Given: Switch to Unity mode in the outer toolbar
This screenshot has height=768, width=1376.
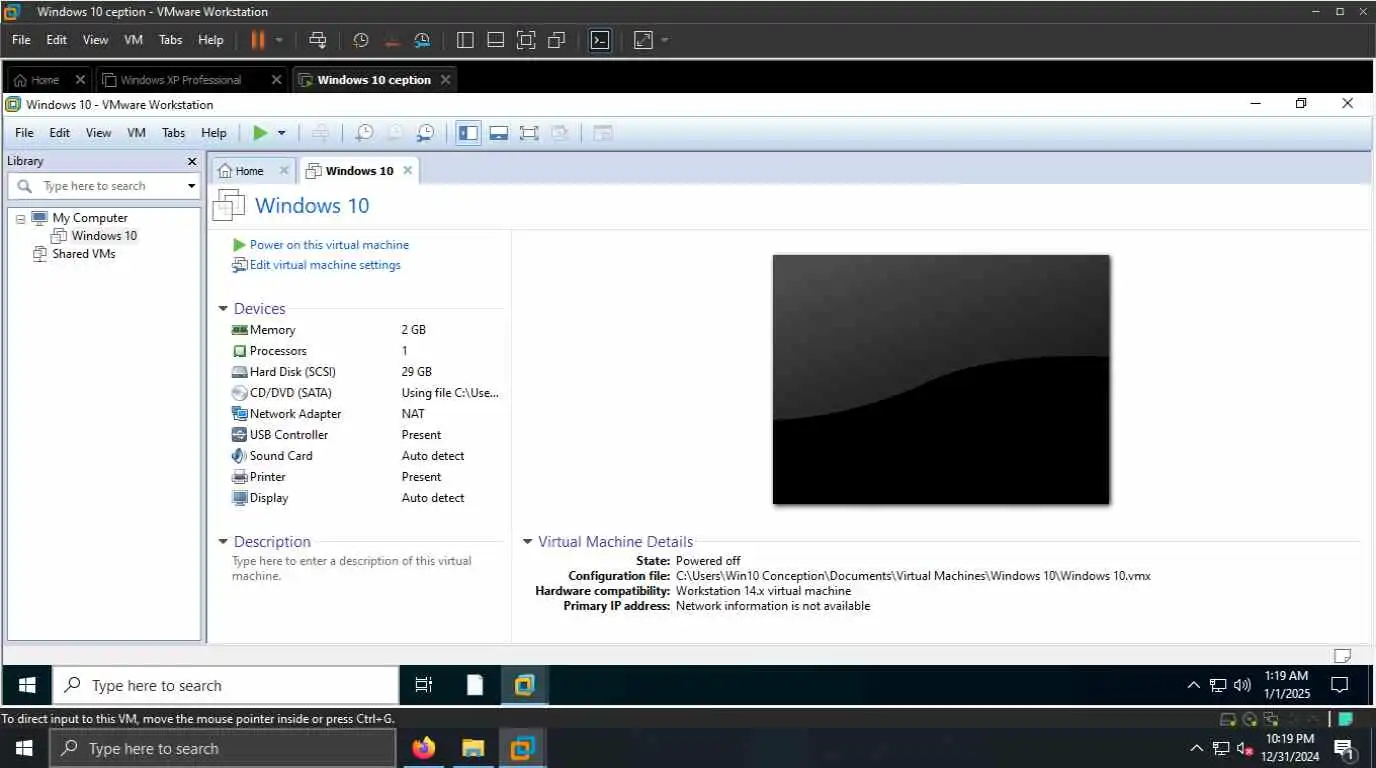Looking at the screenshot, I should (557, 40).
